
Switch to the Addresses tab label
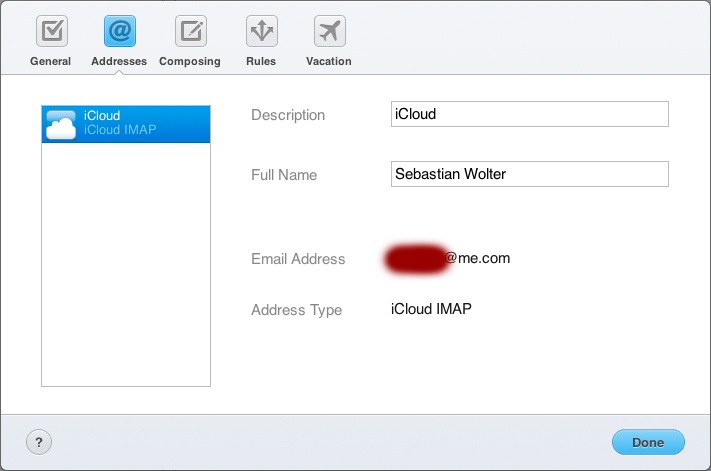(119, 61)
